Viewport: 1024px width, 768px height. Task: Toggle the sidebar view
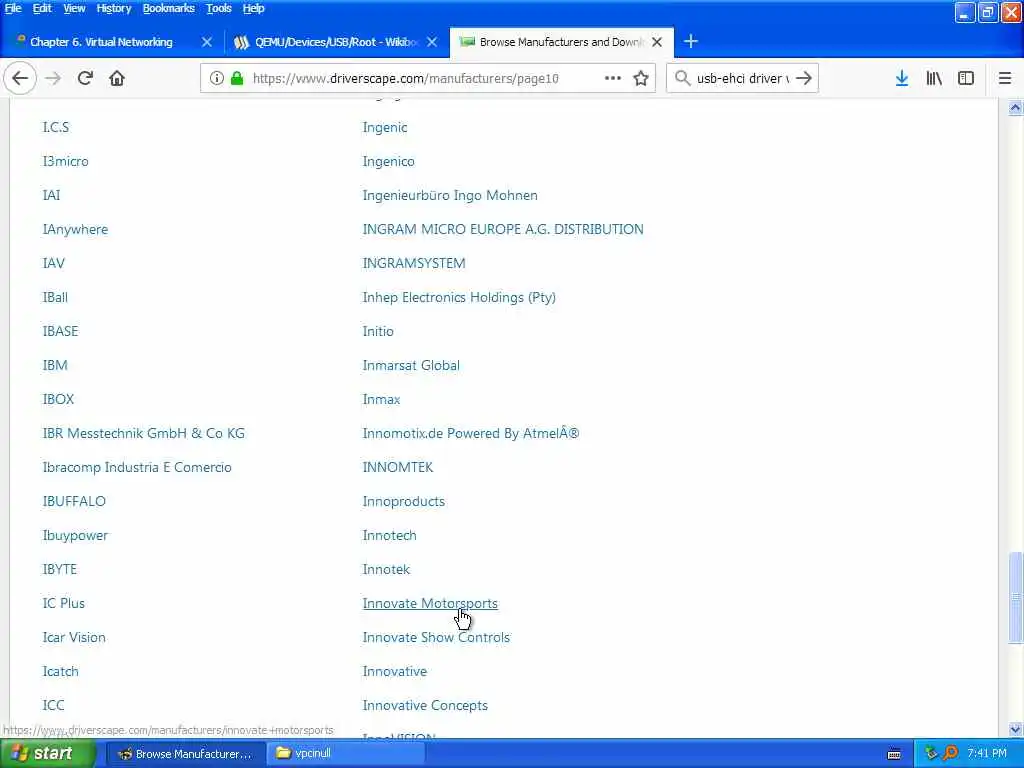[966, 78]
